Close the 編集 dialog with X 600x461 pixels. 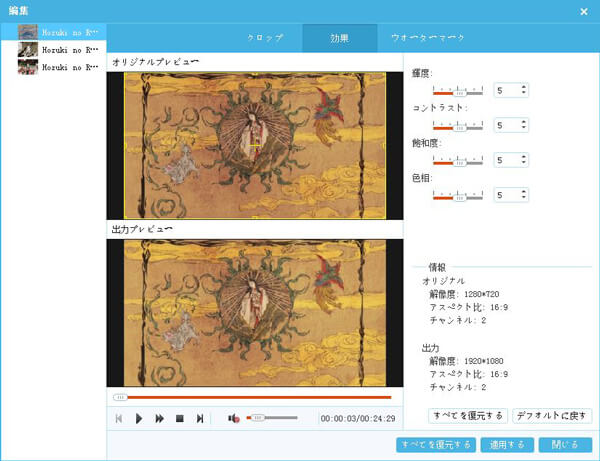tap(584, 11)
